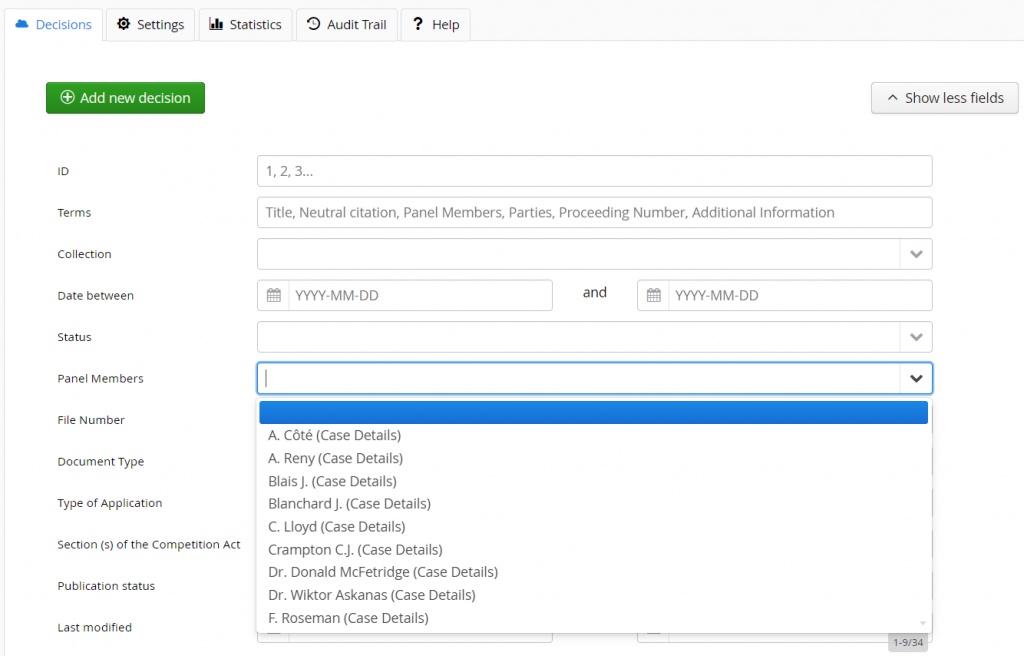Open the Audit Trail tab
Image resolution: width=1024 pixels, height=656 pixels.
click(346, 25)
